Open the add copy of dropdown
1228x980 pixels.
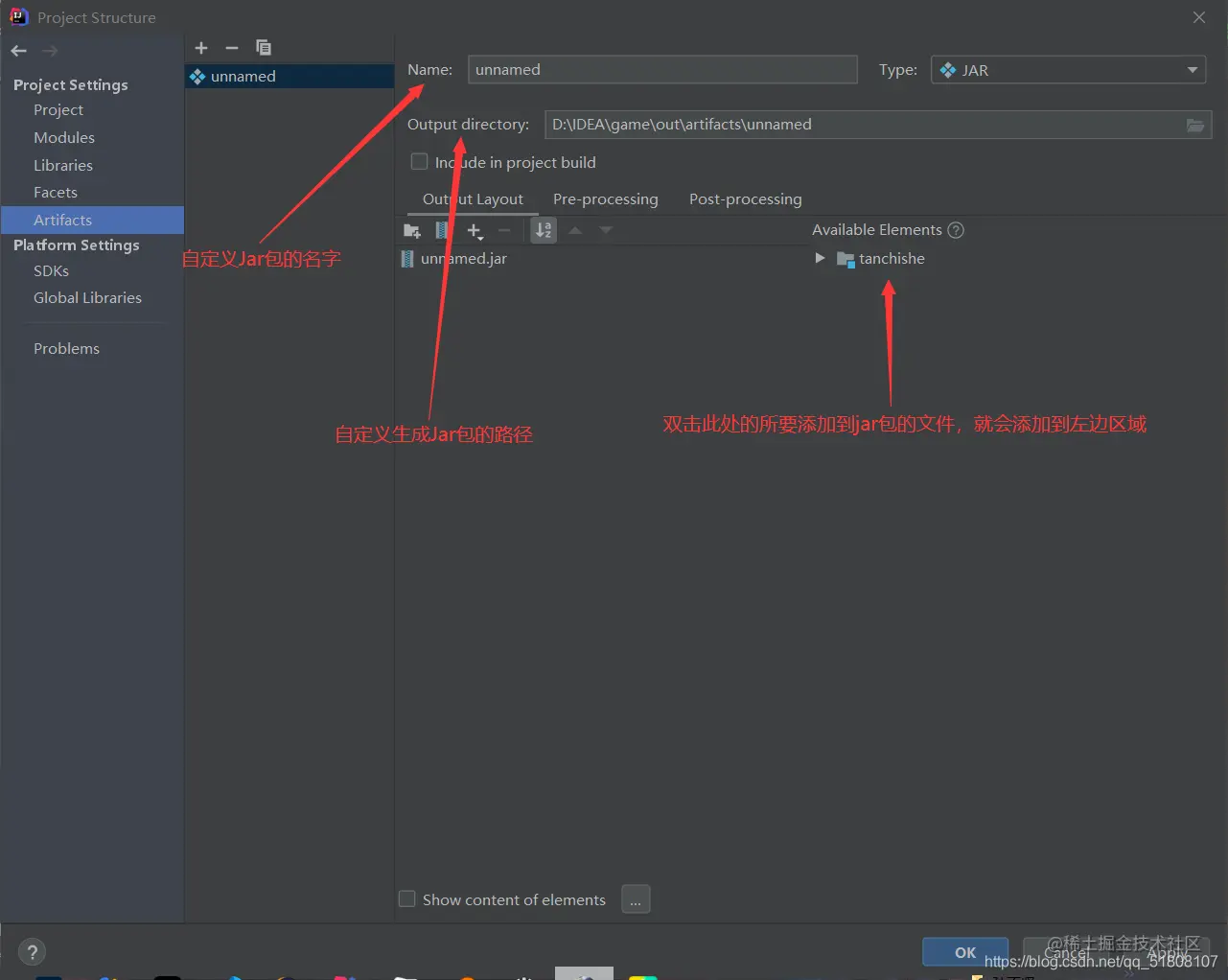pyautogui.click(x=475, y=231)
